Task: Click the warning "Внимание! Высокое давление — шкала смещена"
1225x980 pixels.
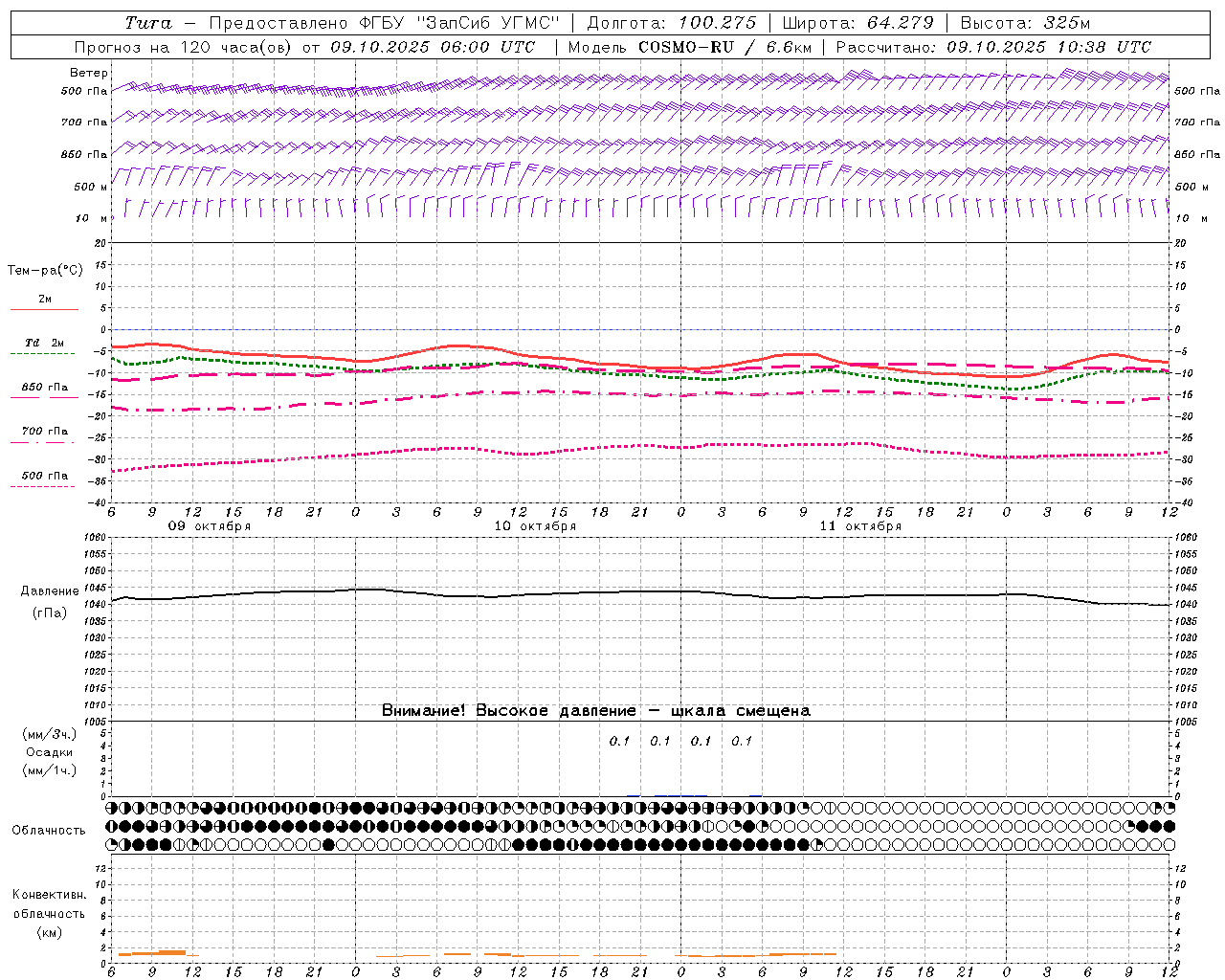Action: click(596, 711)
